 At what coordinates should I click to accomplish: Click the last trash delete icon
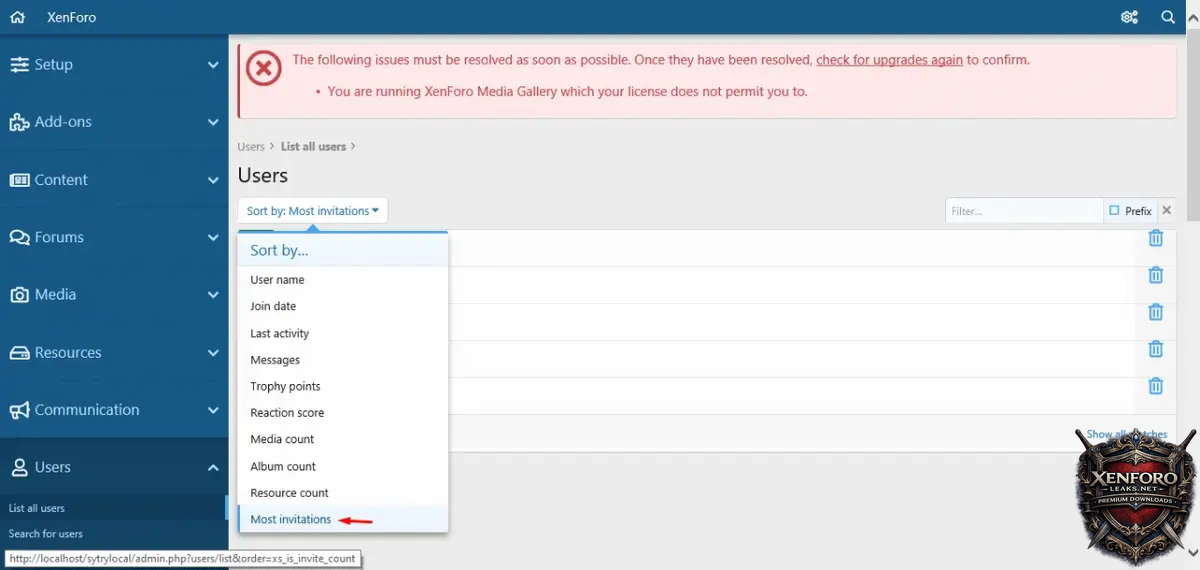coord(1155,386)
